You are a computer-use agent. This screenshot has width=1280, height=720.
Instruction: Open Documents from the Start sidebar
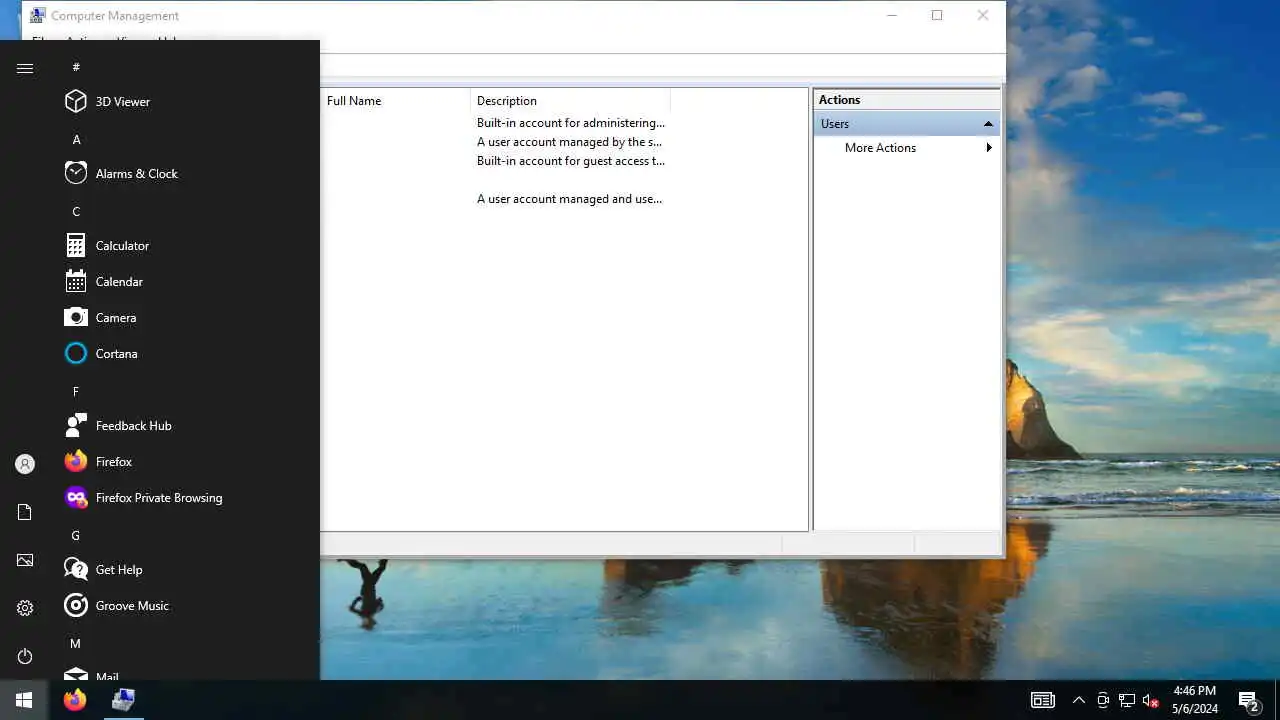click(25, 512)
